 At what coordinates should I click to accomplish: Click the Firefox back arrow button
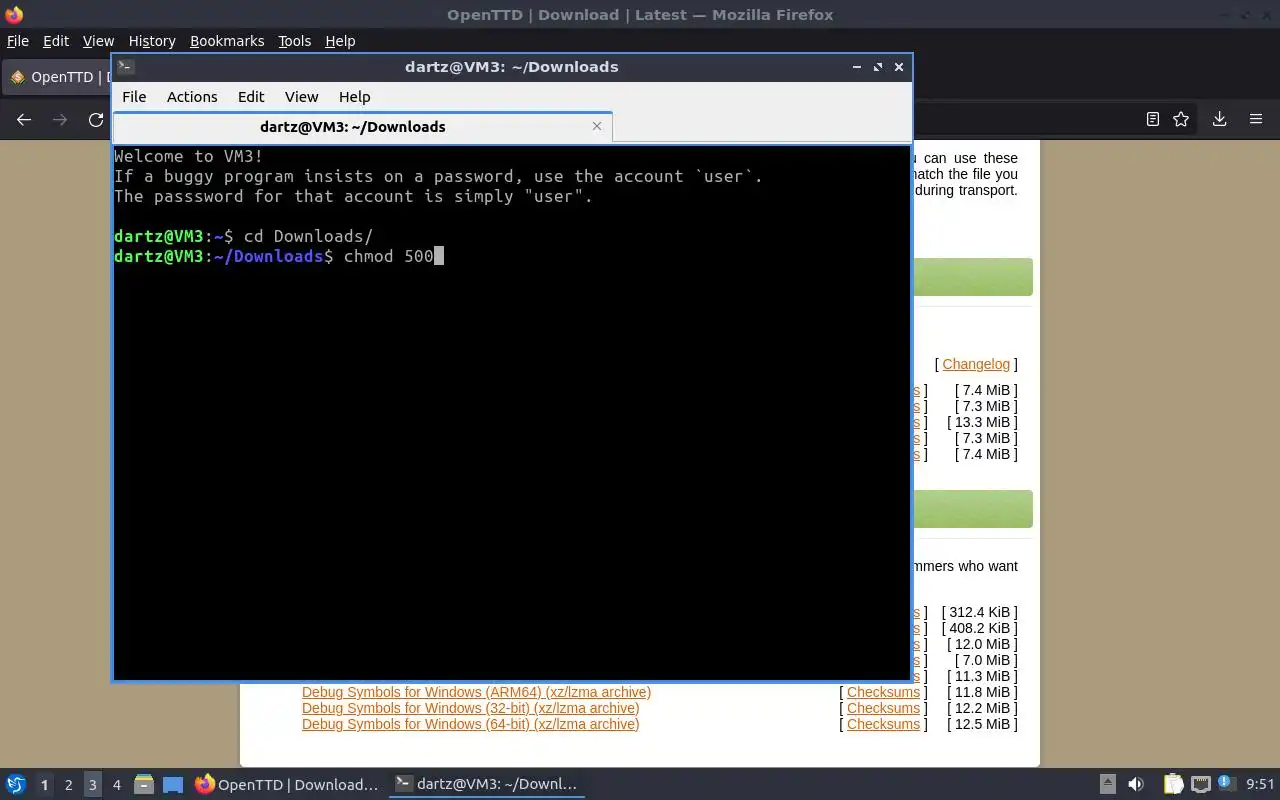(x=24, y=119)
